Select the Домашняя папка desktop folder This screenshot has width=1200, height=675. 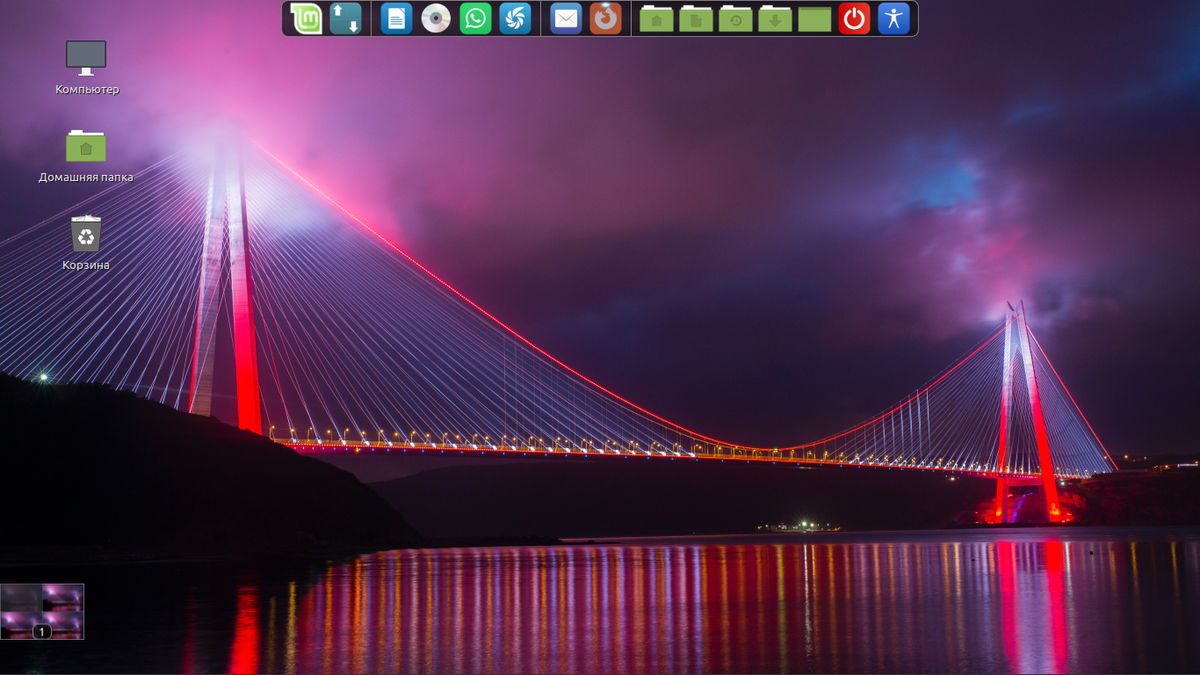(x=86, y=156)
